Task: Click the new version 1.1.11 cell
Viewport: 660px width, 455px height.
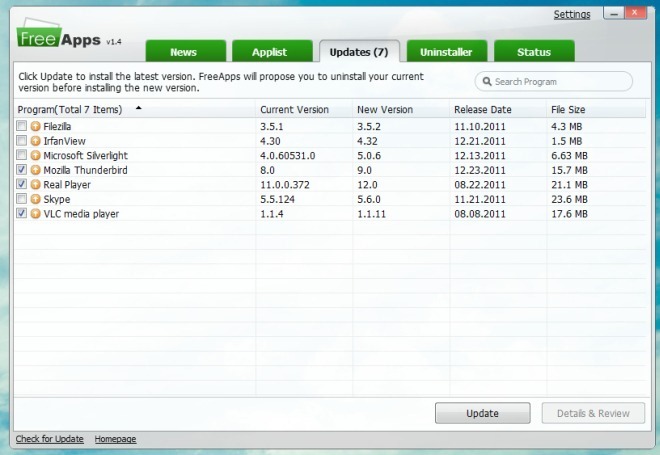Action: (371, 214)
